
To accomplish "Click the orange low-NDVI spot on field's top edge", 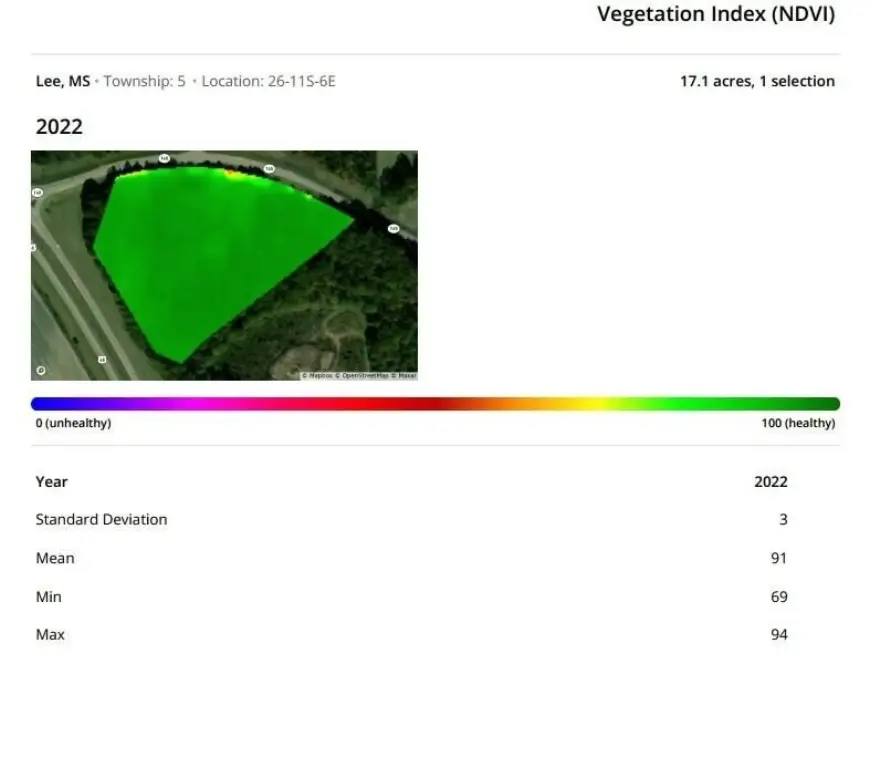I will coord(233,174).
